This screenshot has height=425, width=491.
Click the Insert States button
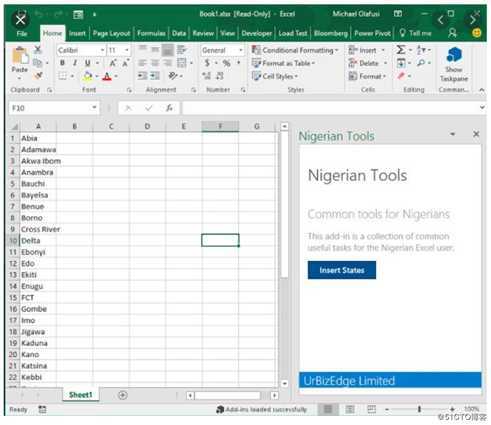[x=342, y=270]
